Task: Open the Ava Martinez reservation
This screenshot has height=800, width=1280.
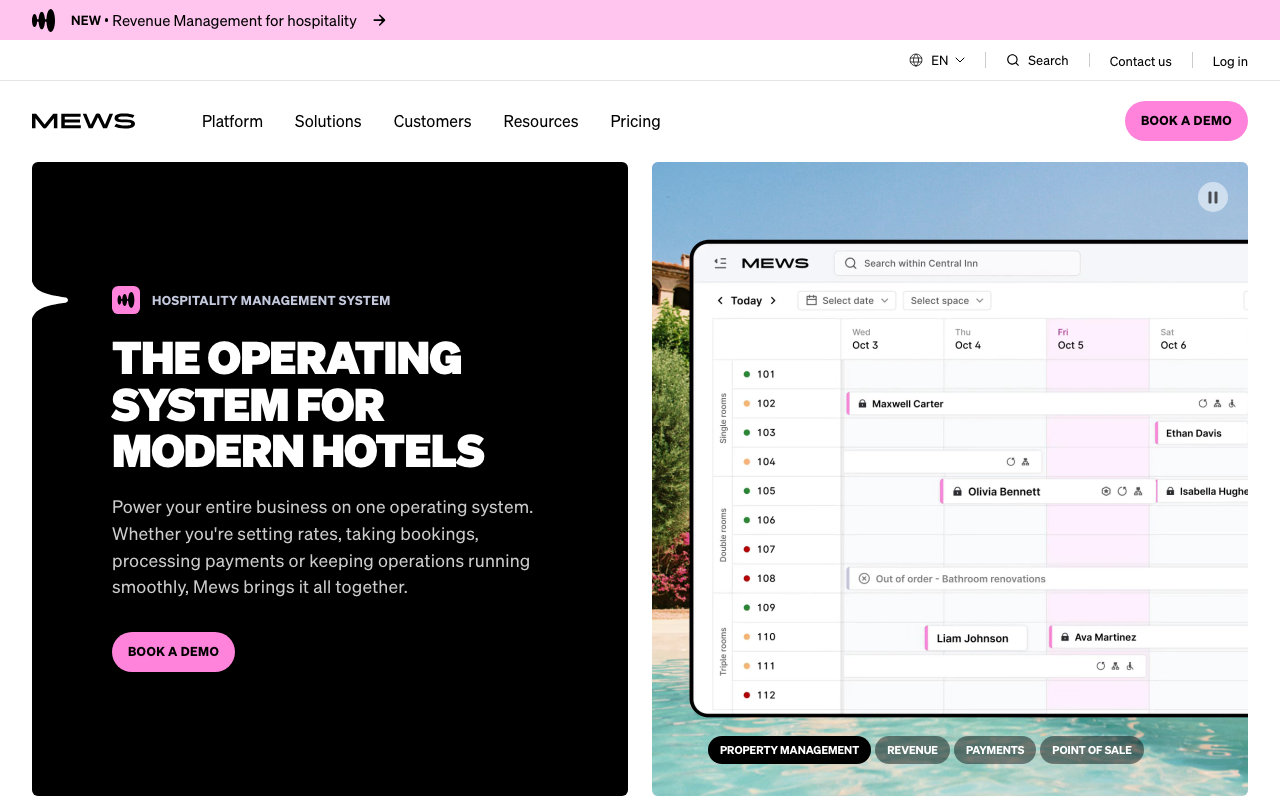Action: click(x=1148, y=637)
